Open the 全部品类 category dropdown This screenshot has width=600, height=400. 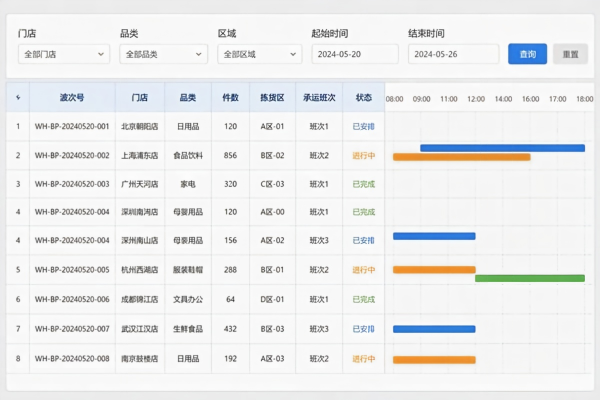coord(163,54)
